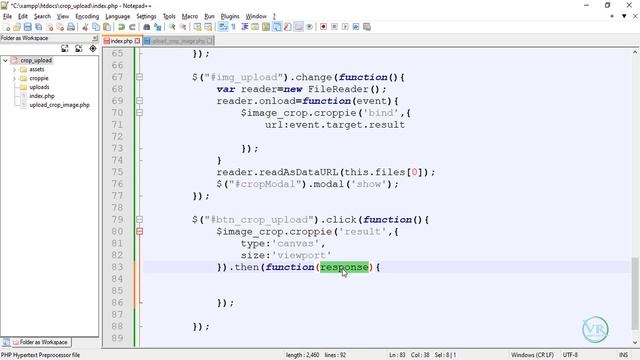Click the Save All toolbar icon
The width and height of the screenshot is (640, 360).
pyautogui.click(x=38, y=27)
